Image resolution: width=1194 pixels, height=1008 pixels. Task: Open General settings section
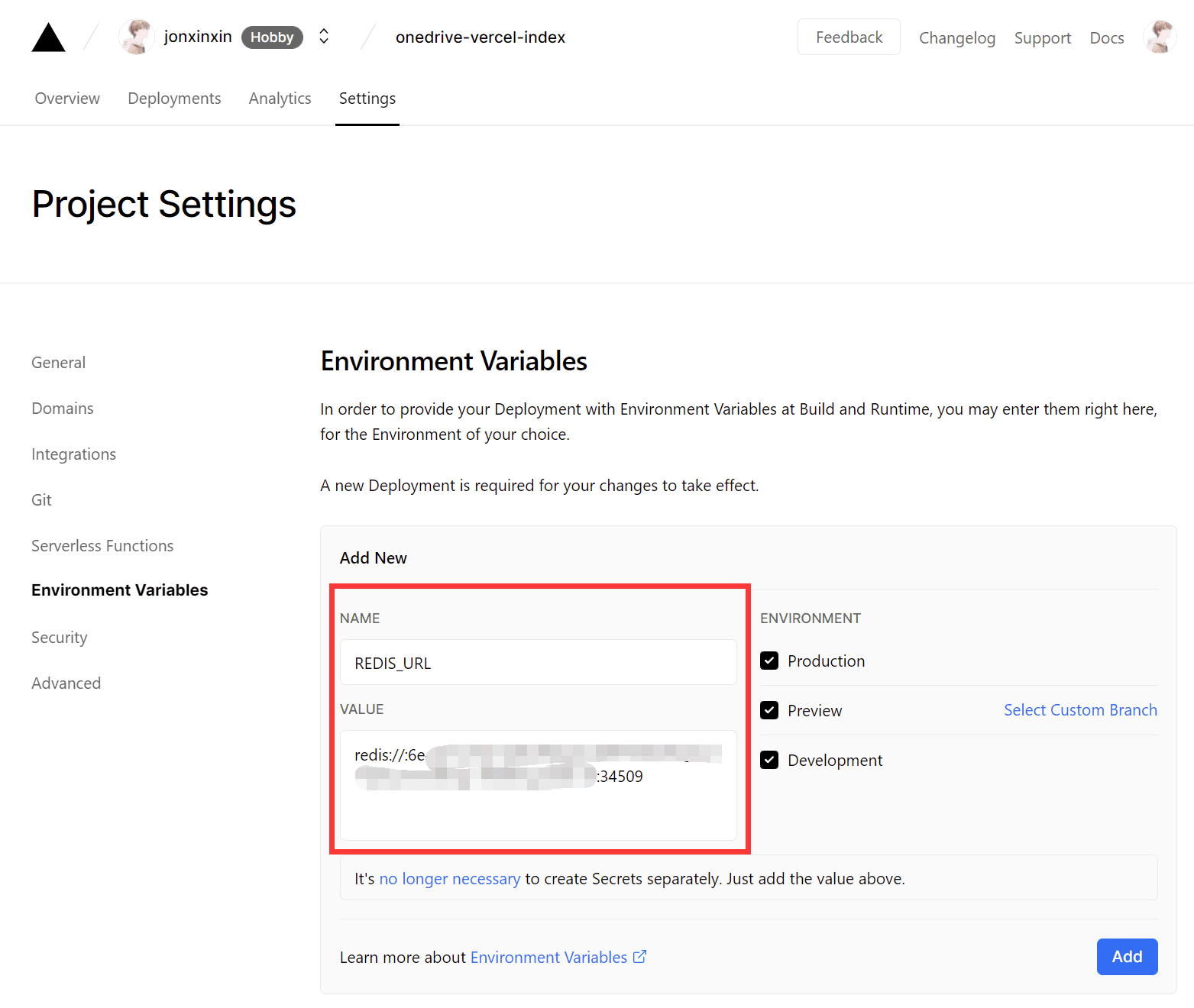(59, 363)
